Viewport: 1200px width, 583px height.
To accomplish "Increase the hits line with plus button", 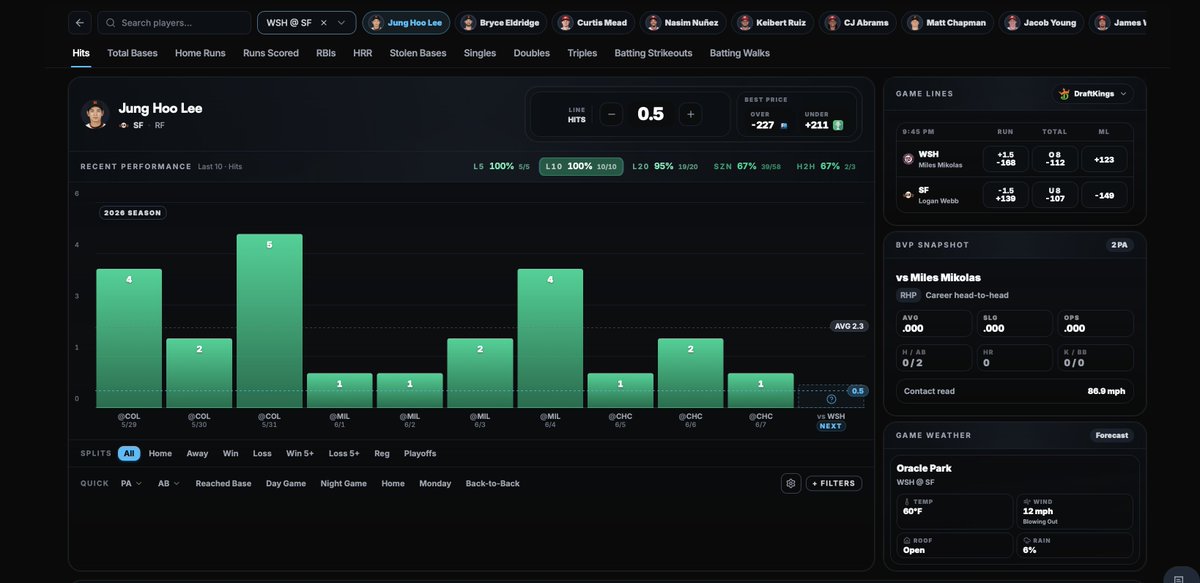I will (x=690, y=114).
